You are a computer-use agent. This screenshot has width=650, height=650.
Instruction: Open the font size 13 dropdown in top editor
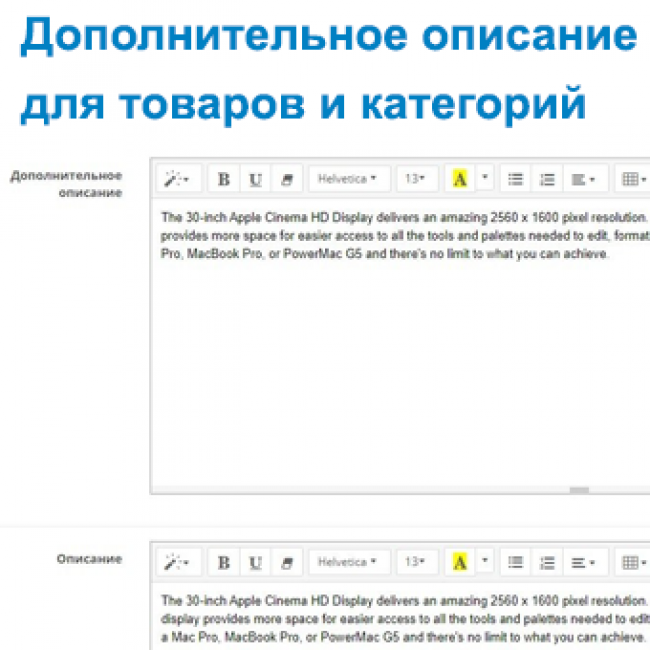(x=415, y=179)
